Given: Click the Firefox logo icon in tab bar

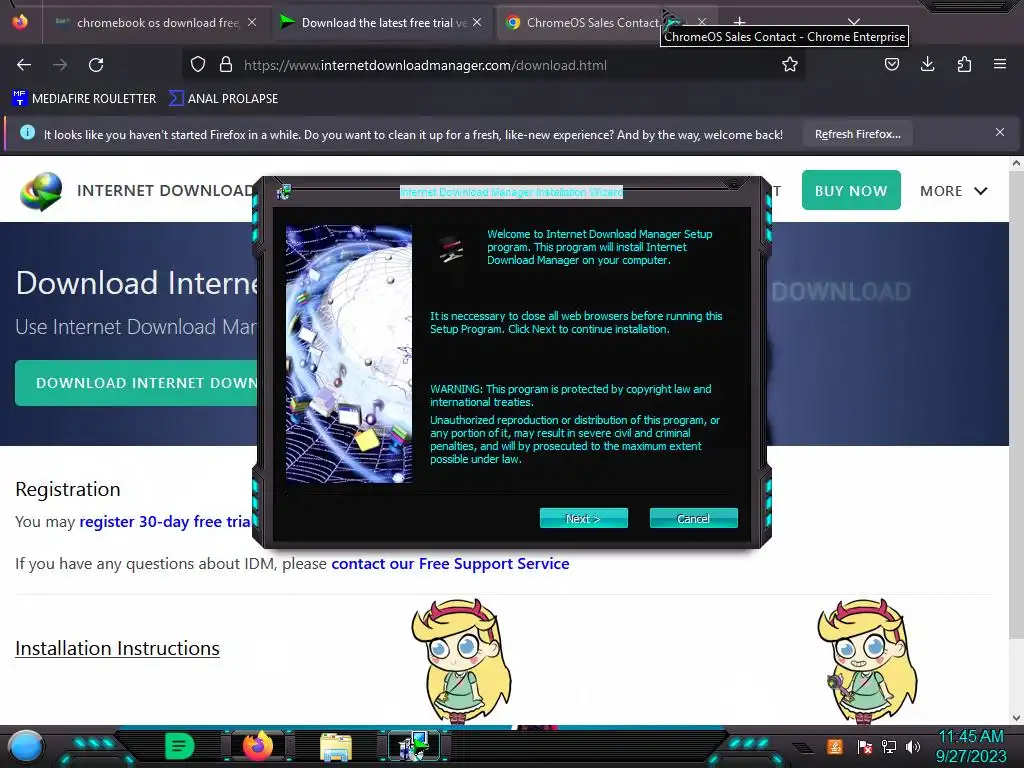Looking at the screenshot, I should tap(20, 22).
